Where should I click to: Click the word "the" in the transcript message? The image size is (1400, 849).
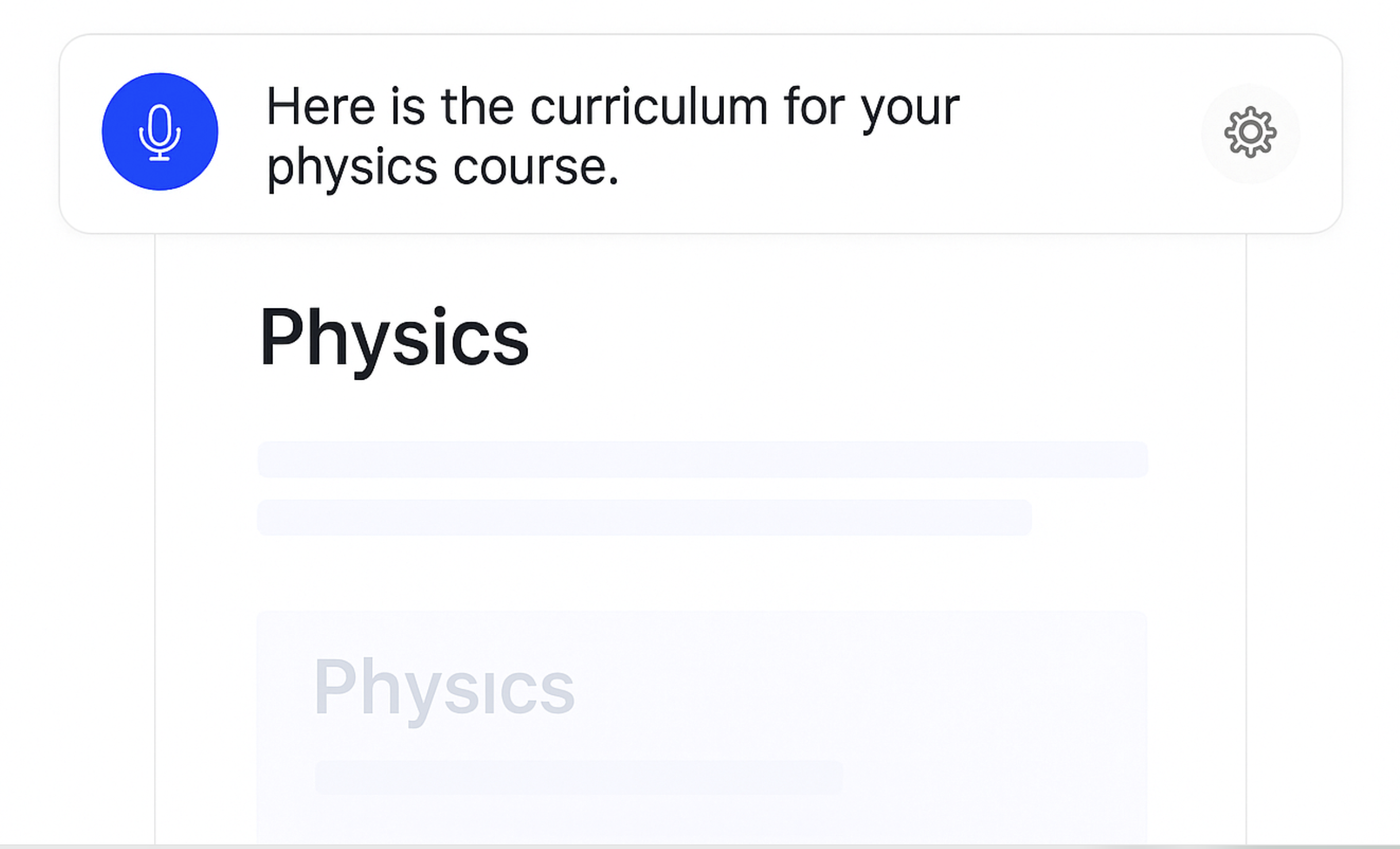coord(478,107)
